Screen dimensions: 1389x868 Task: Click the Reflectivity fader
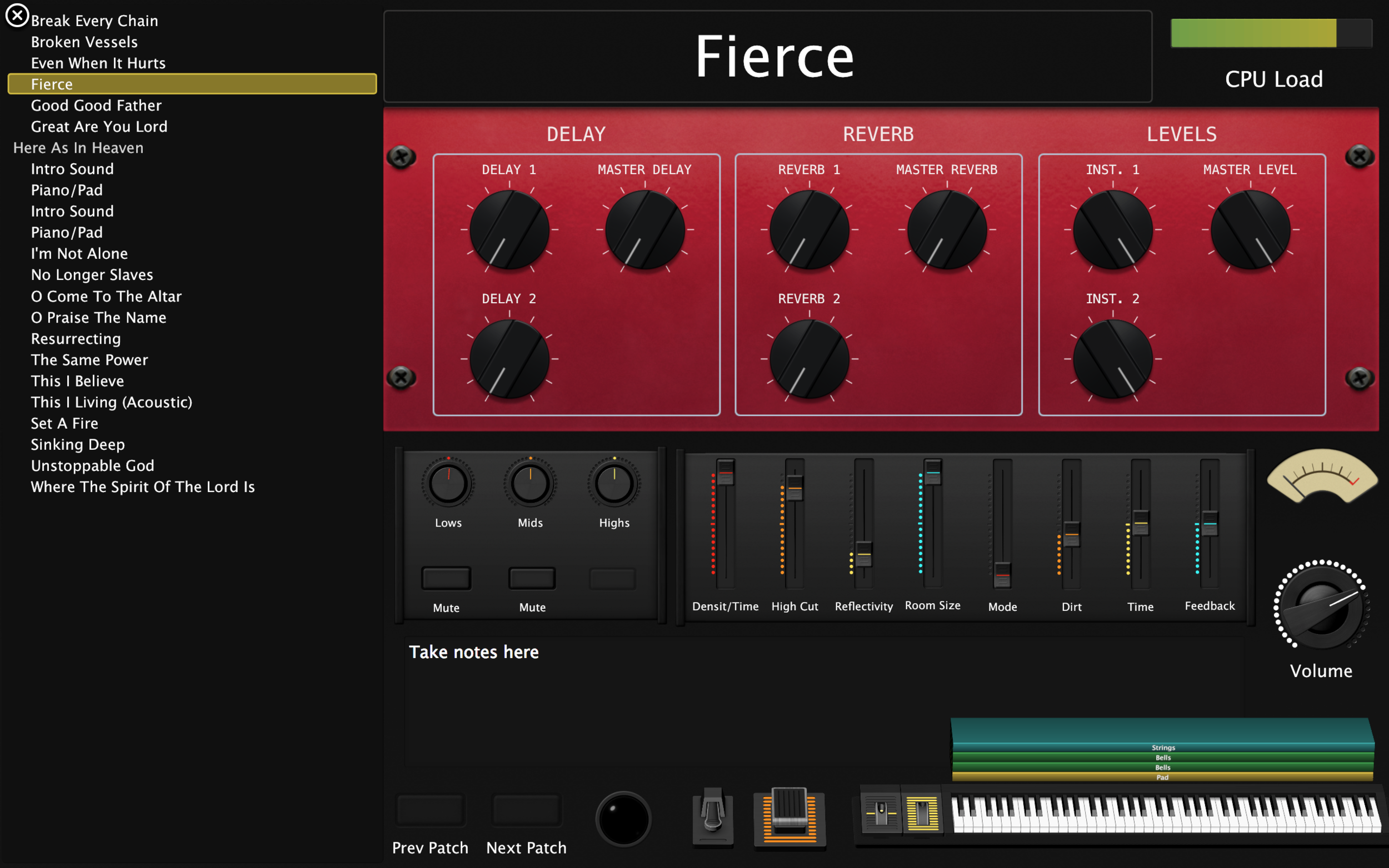click(x=863, y=554)
